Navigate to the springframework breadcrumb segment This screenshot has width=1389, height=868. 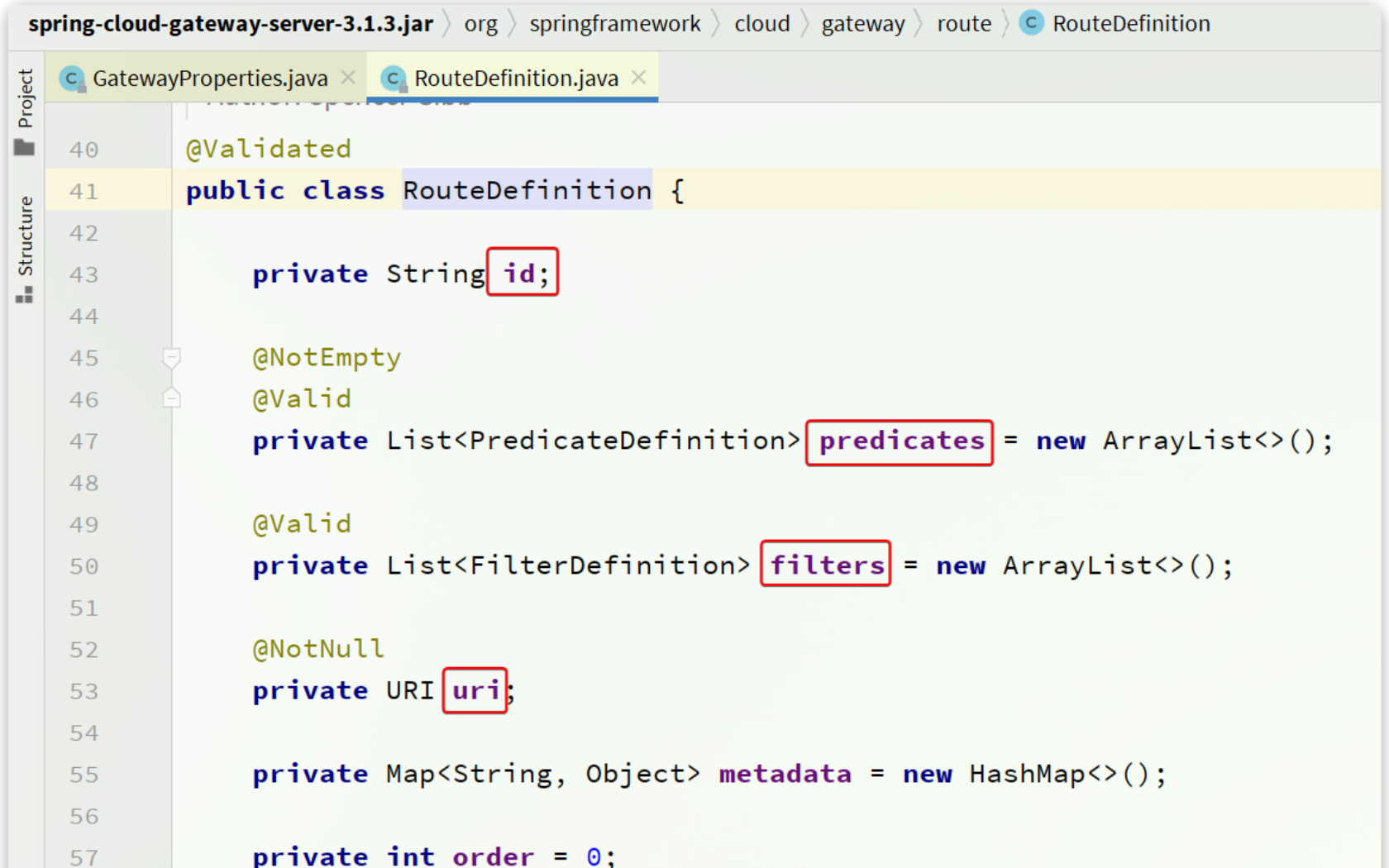coord(615,24)
